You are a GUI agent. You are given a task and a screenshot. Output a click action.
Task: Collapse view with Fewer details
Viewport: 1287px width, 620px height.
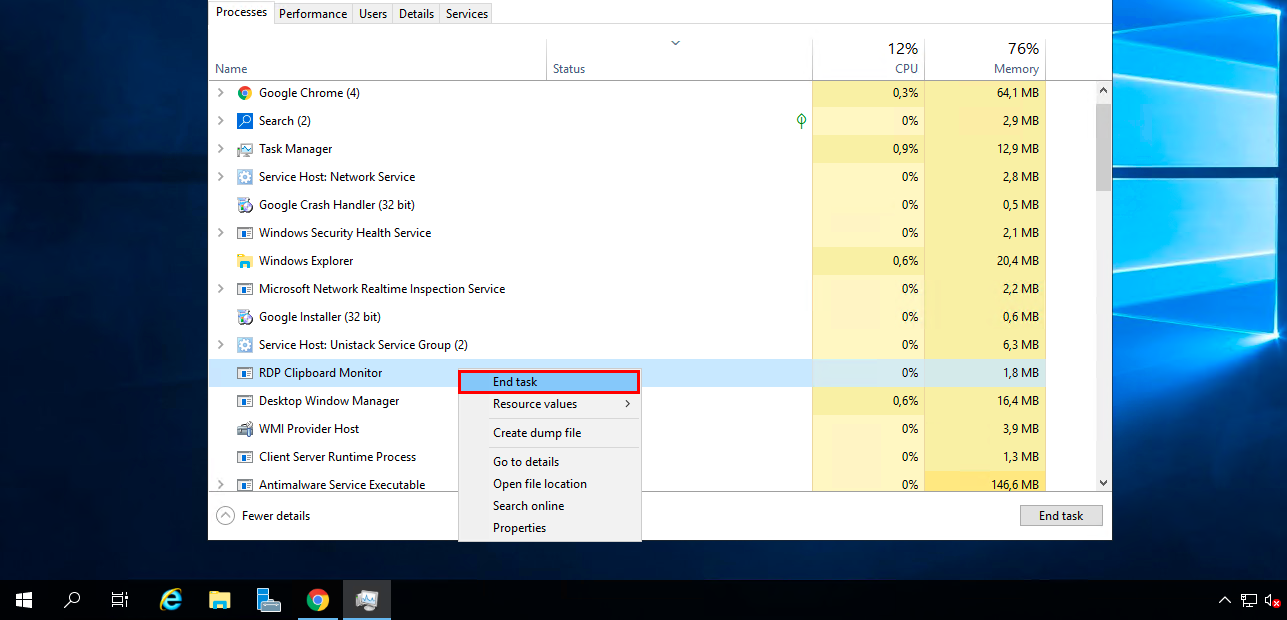coord(264,516)
